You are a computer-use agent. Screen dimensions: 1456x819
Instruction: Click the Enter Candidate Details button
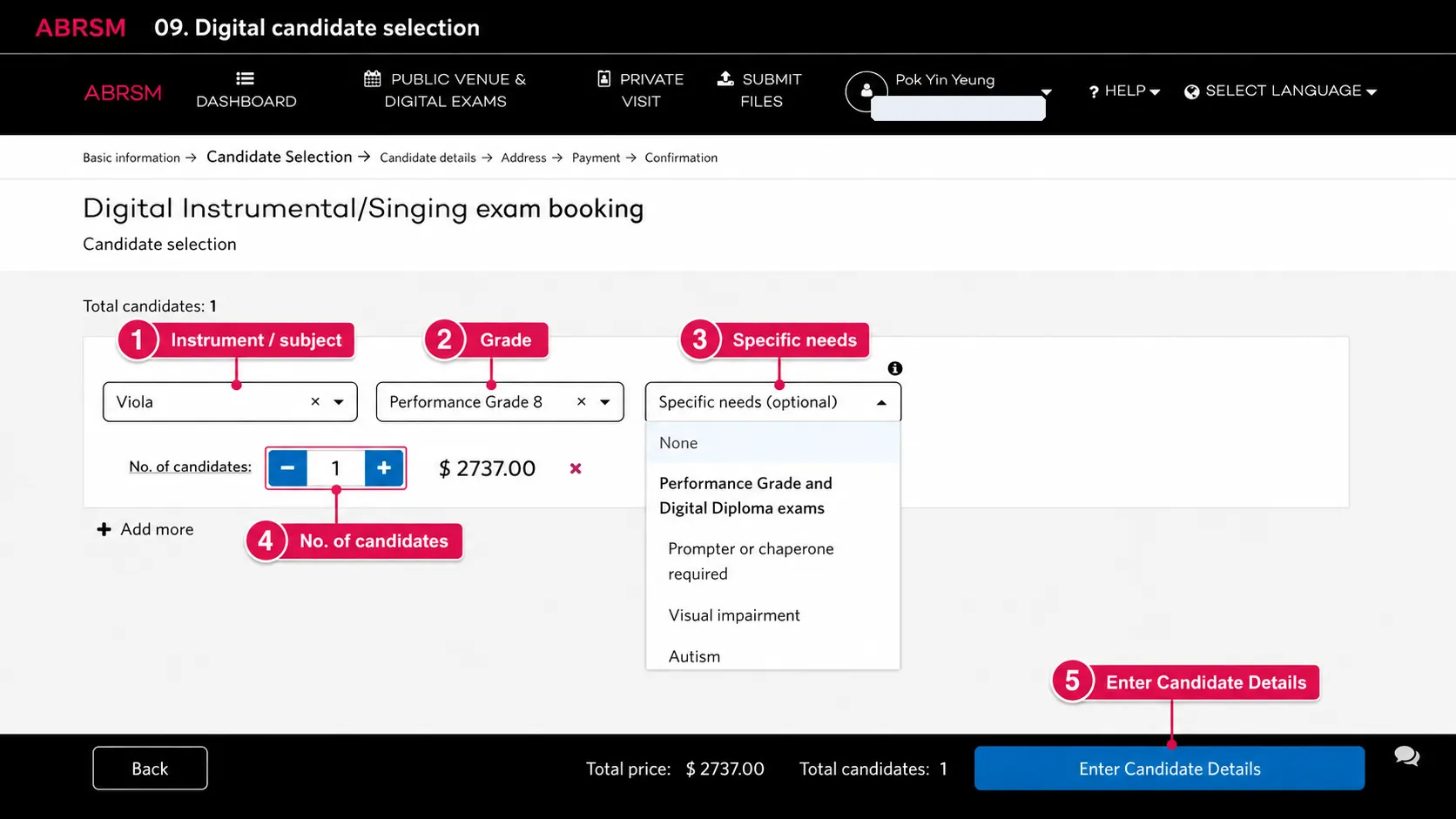point(1170,769)
